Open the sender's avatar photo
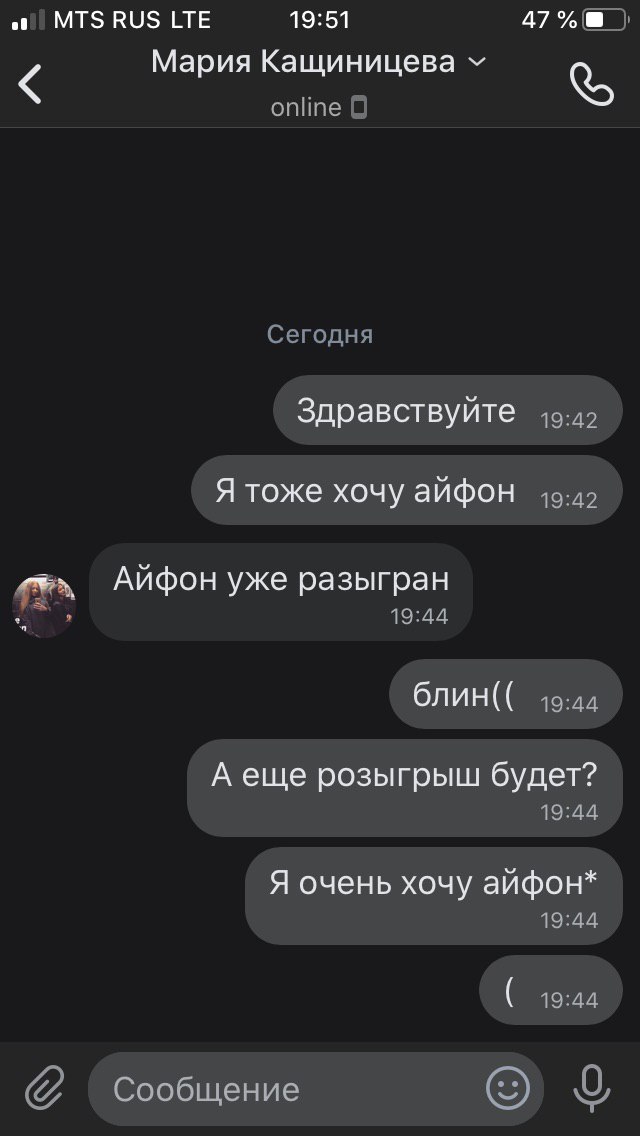 [44, 606]
